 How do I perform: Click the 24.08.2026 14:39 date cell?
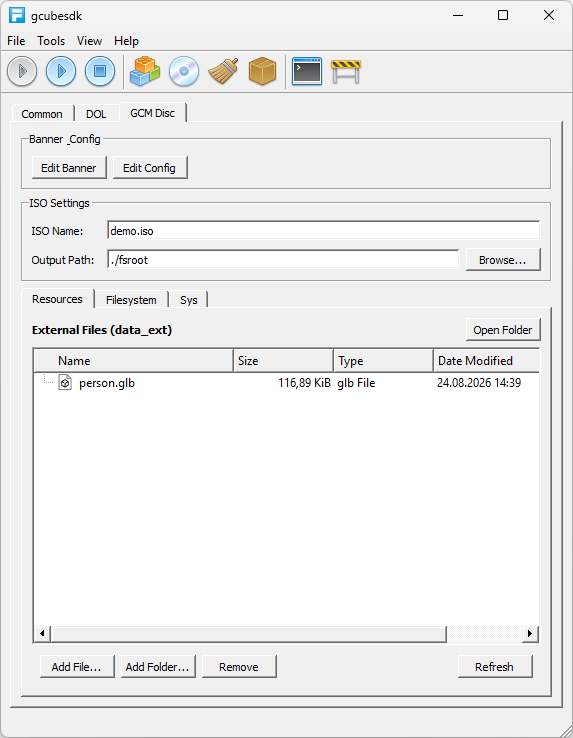pyautogui.click(x=479, y=383)
